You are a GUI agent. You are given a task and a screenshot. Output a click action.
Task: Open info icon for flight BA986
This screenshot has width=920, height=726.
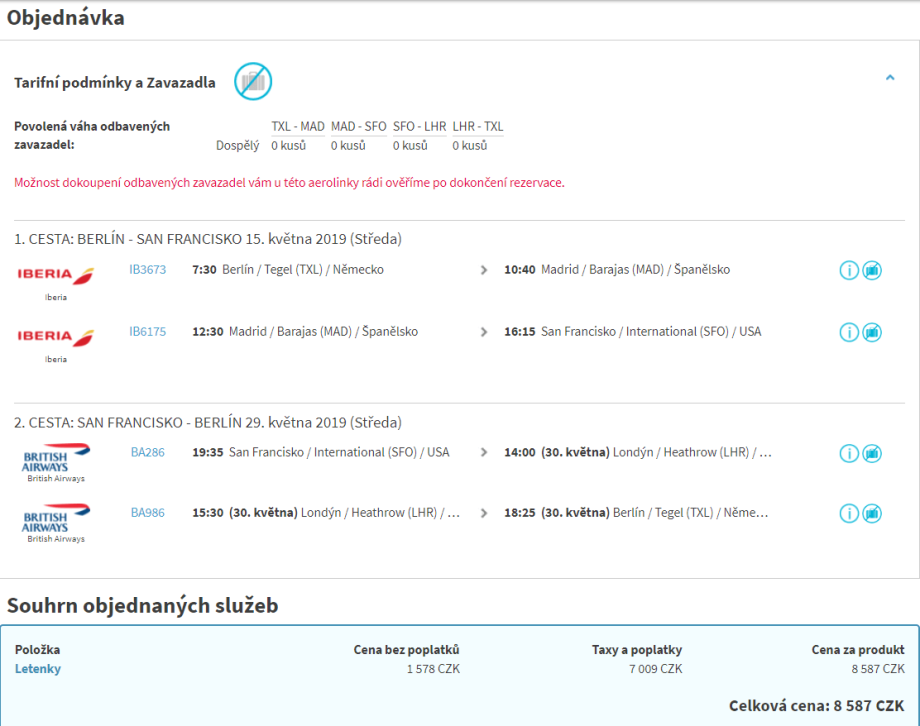[x=849, y=514]
